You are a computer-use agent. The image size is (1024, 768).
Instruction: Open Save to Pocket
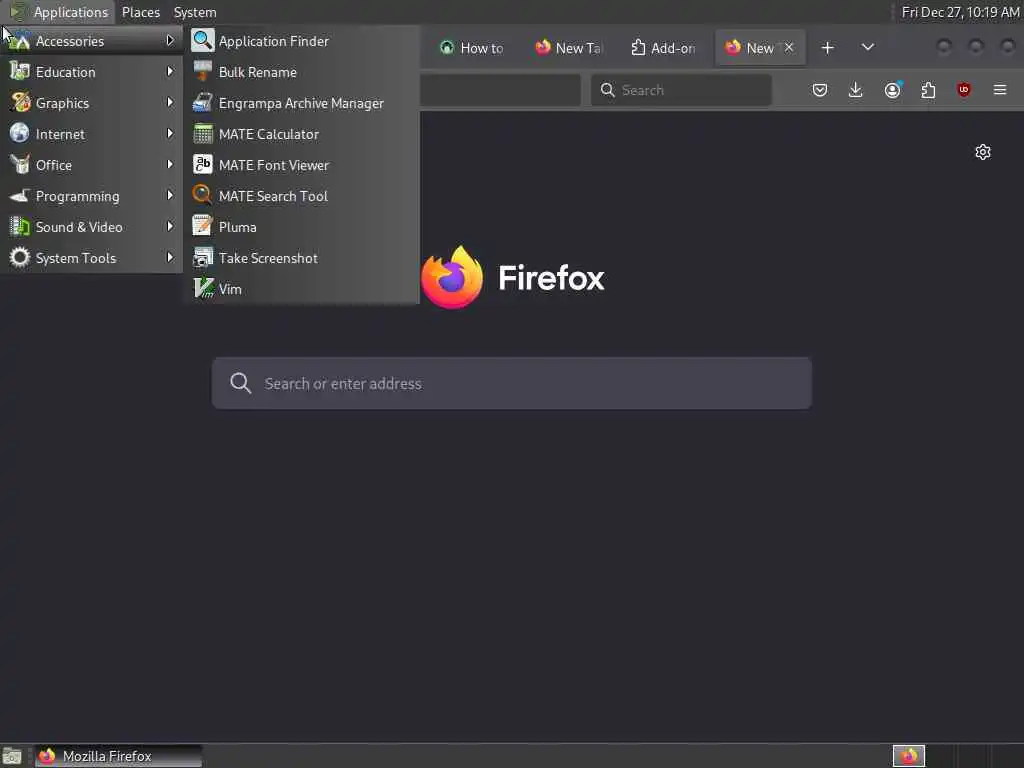pyautogui.click(x=820, y=90)
